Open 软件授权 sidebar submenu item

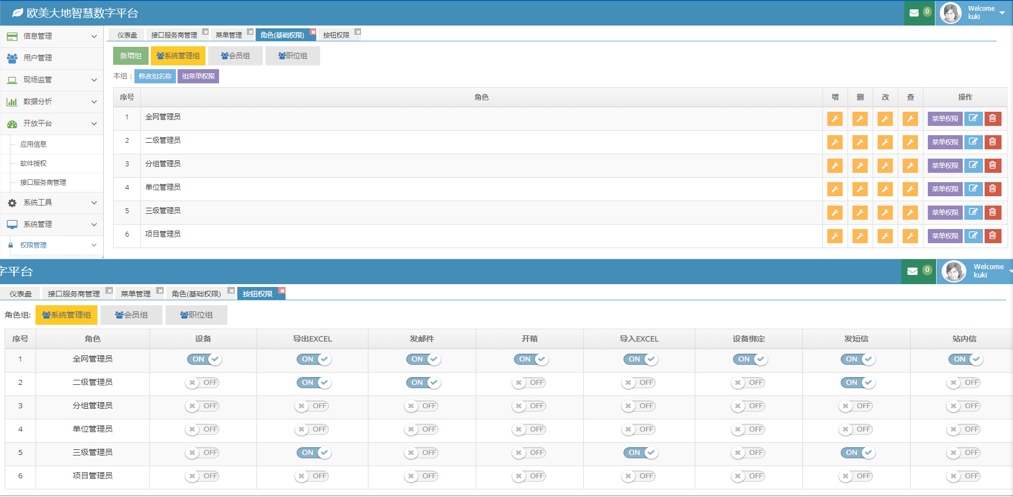coord(34,163)
